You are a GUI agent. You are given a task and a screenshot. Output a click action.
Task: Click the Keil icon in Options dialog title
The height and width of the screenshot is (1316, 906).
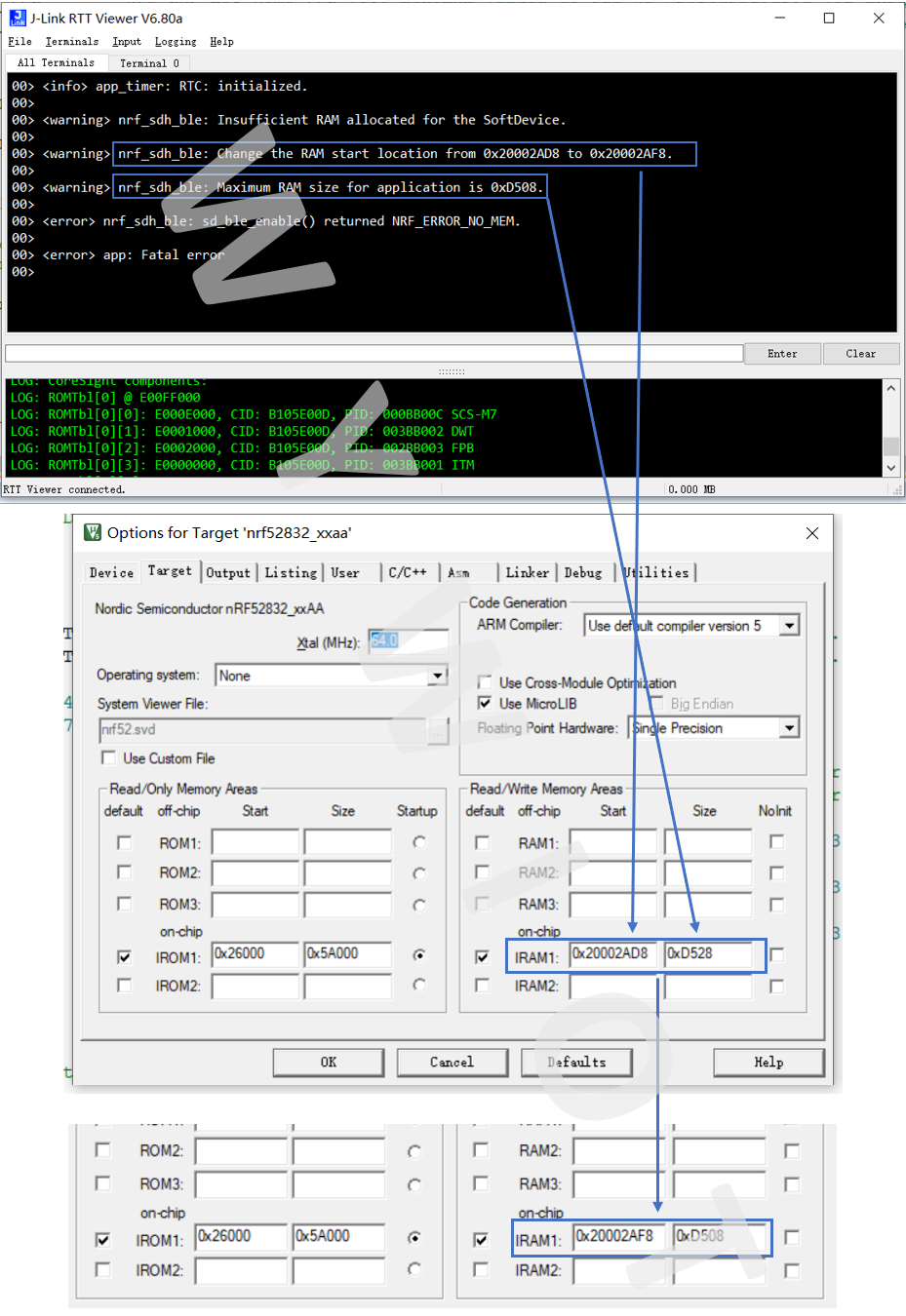pos(93,532)
